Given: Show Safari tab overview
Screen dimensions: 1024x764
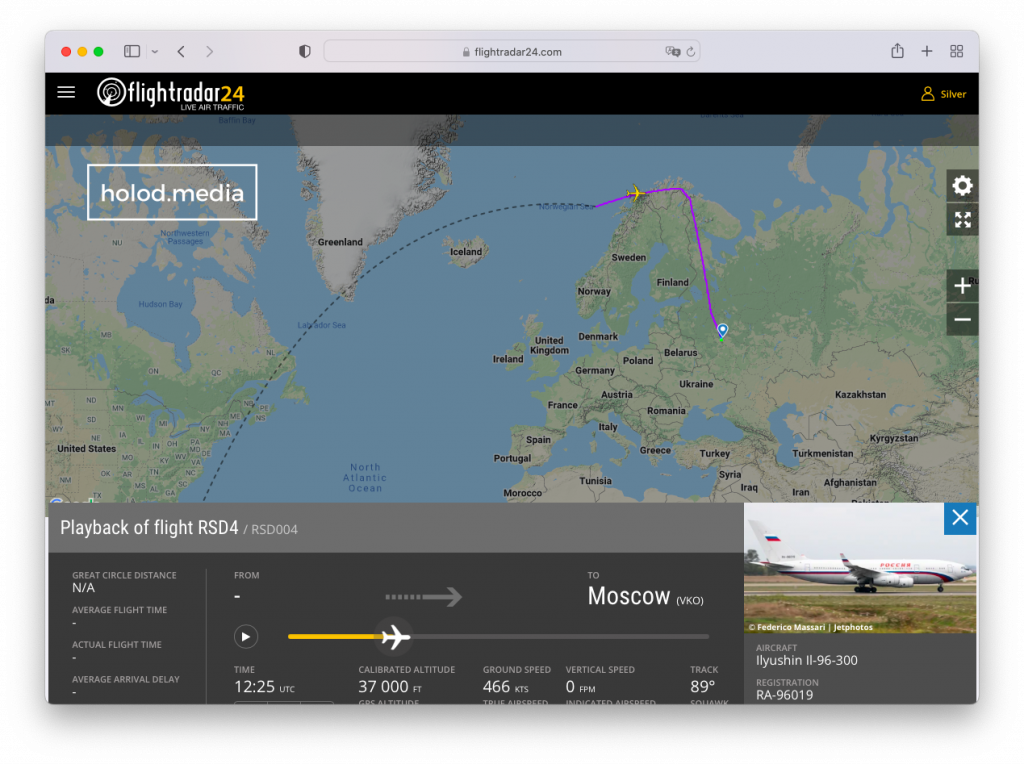Looking at the screenshot, I should tap(956, 51).
